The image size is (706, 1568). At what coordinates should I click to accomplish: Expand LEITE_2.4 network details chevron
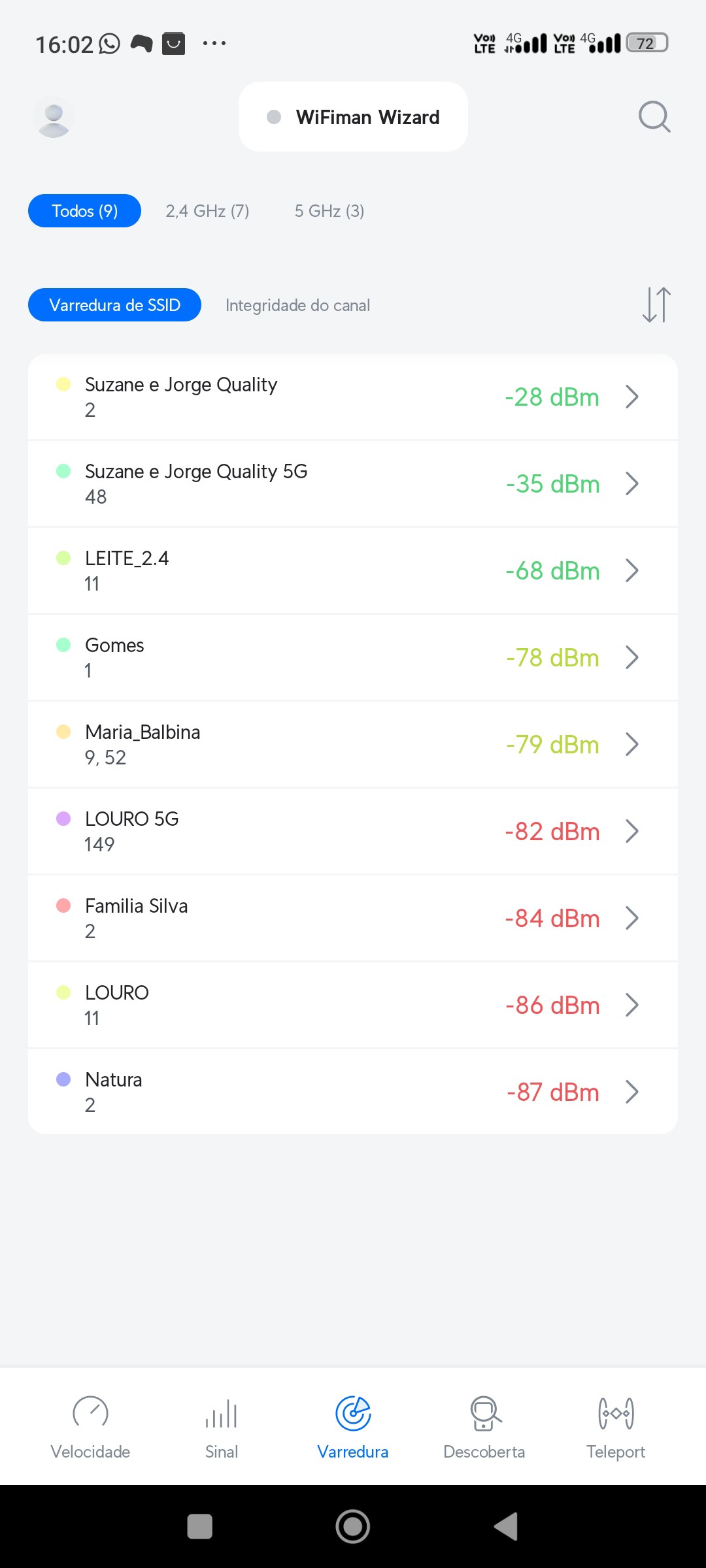pos(631,571)
